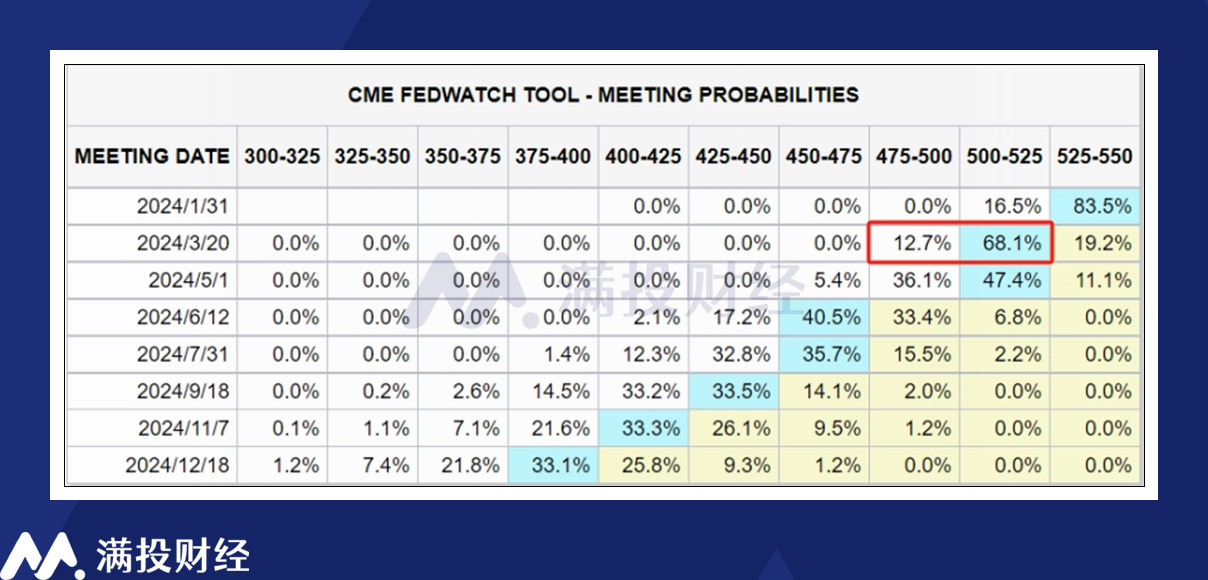The width and height of the screenshot is (1208, 580).
Task: Click the highlighted 68.1% cell
Action: coord(1005,243)
